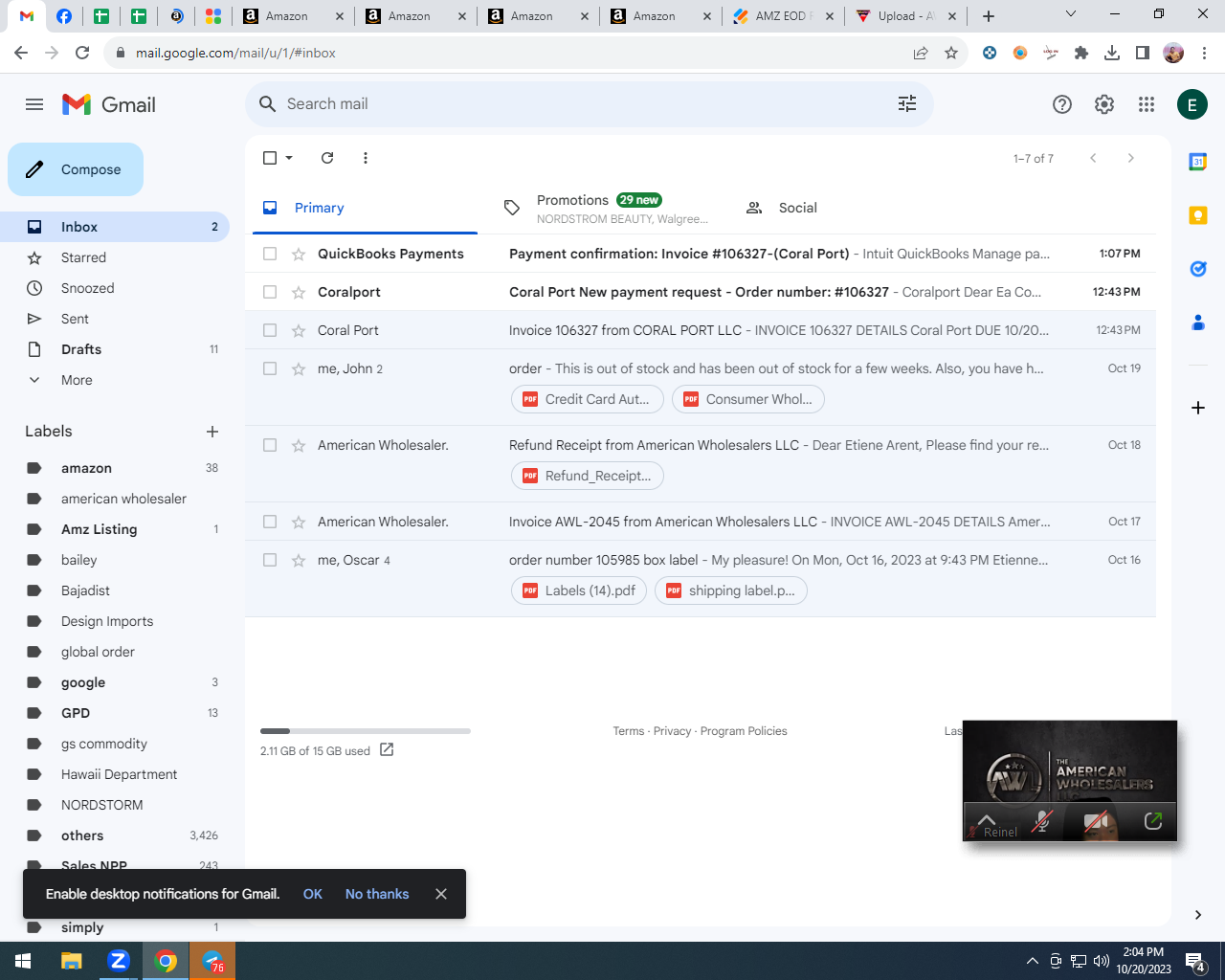Open the Labels (14).pdf attachment
1225x980 pixels.
point(580,590)
